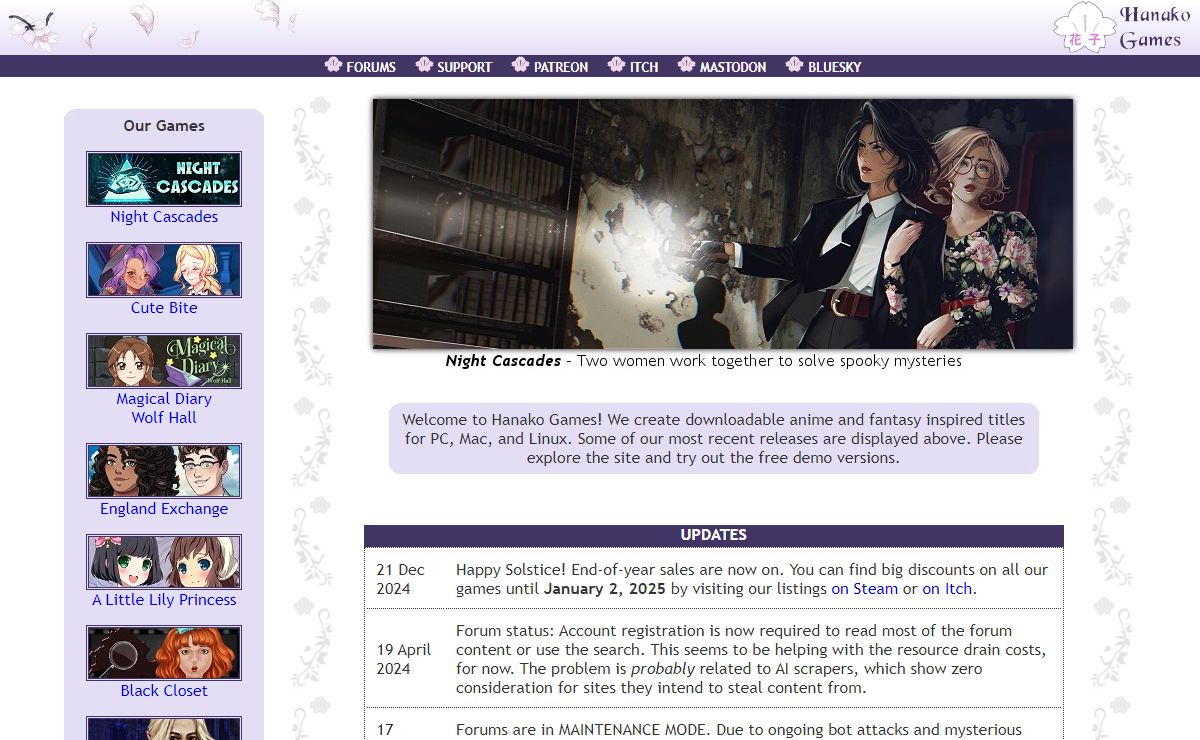1200x740 pixels.
Task: Click the flower icon beside SUPPORT
Action: click(424, 65)
